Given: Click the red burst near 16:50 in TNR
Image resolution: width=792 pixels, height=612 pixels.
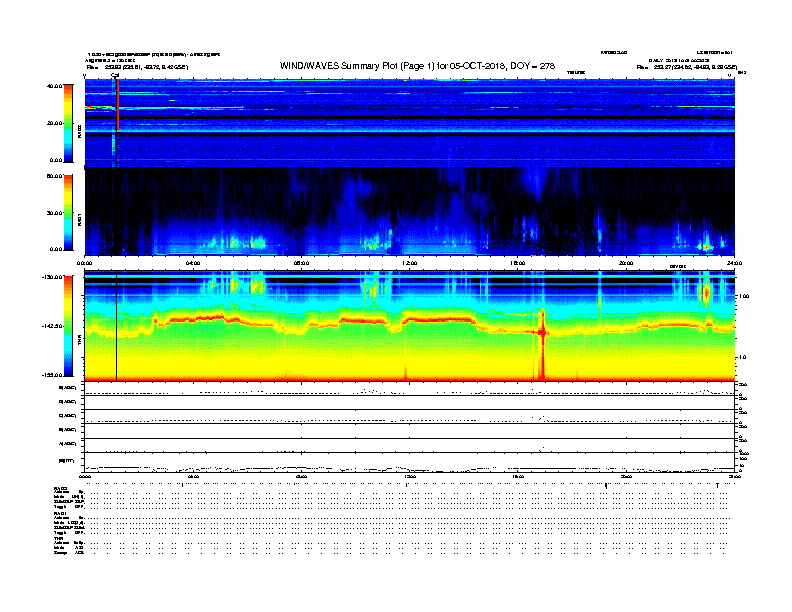Looking at the screenshot, I should [542, 343].
